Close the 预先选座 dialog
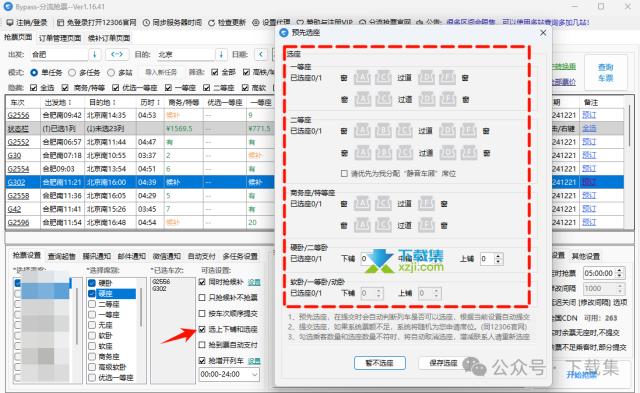The height and width of the screenshot is (393, 640). [x=543, y=33]
